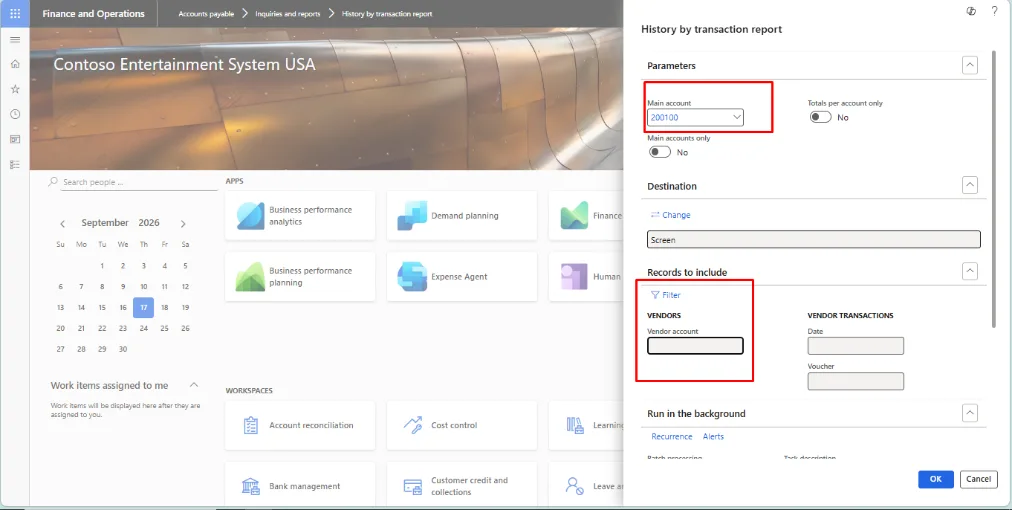
Task: Open Account reconciliation workspace tile
Action: tap(300, 425)
